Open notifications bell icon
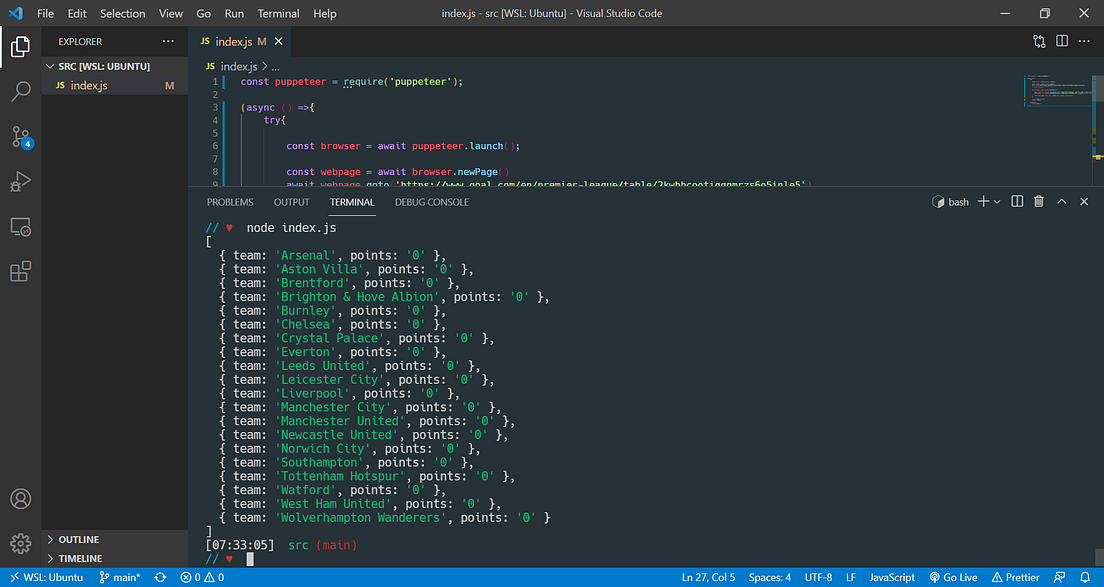The height and width of the screenshot is (587, 1104). click(x=1085, y=577)
